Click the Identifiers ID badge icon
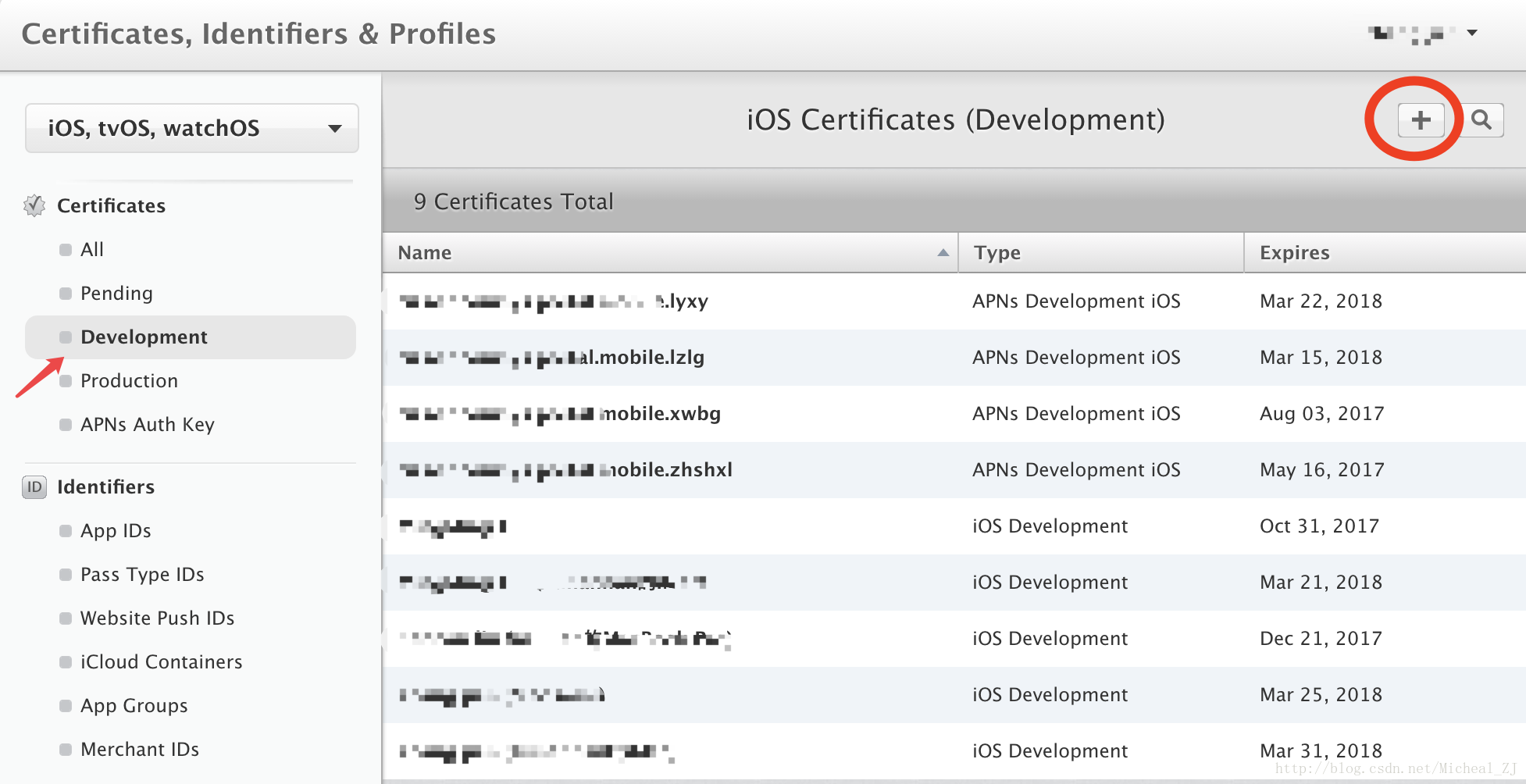The height and width of the screenshot is (784, 1526). pyautogui.click(x=34, y=486)
